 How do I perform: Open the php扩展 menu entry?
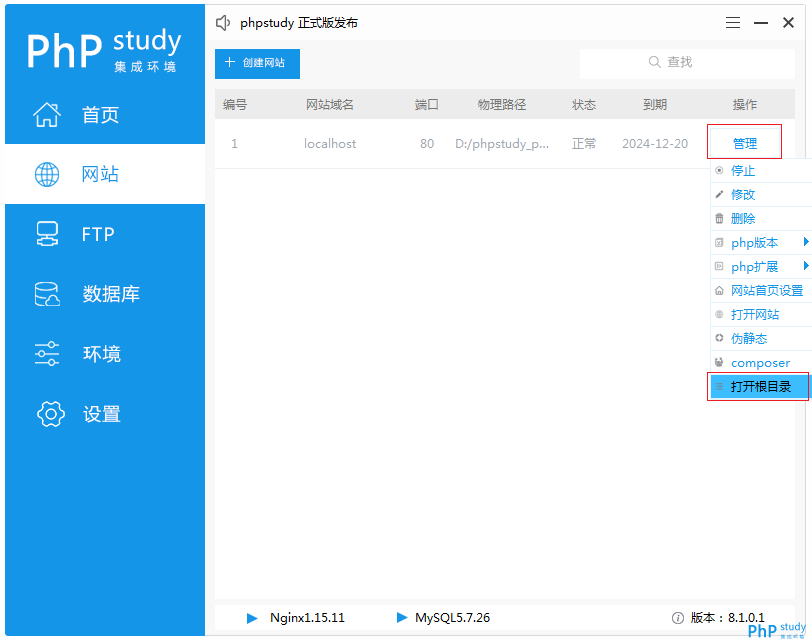coord(761,267)
